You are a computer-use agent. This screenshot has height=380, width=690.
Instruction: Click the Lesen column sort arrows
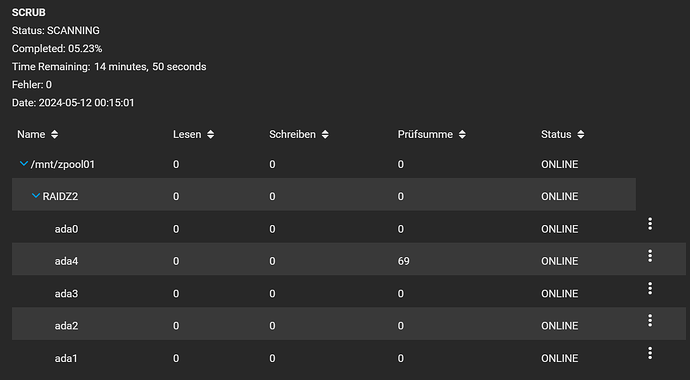click(211, 135)
